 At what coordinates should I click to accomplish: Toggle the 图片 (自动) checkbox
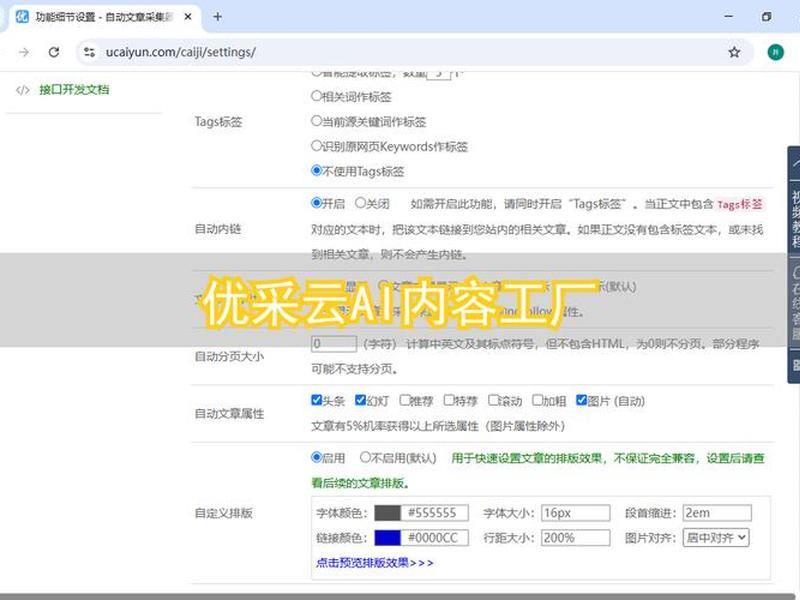581,400
